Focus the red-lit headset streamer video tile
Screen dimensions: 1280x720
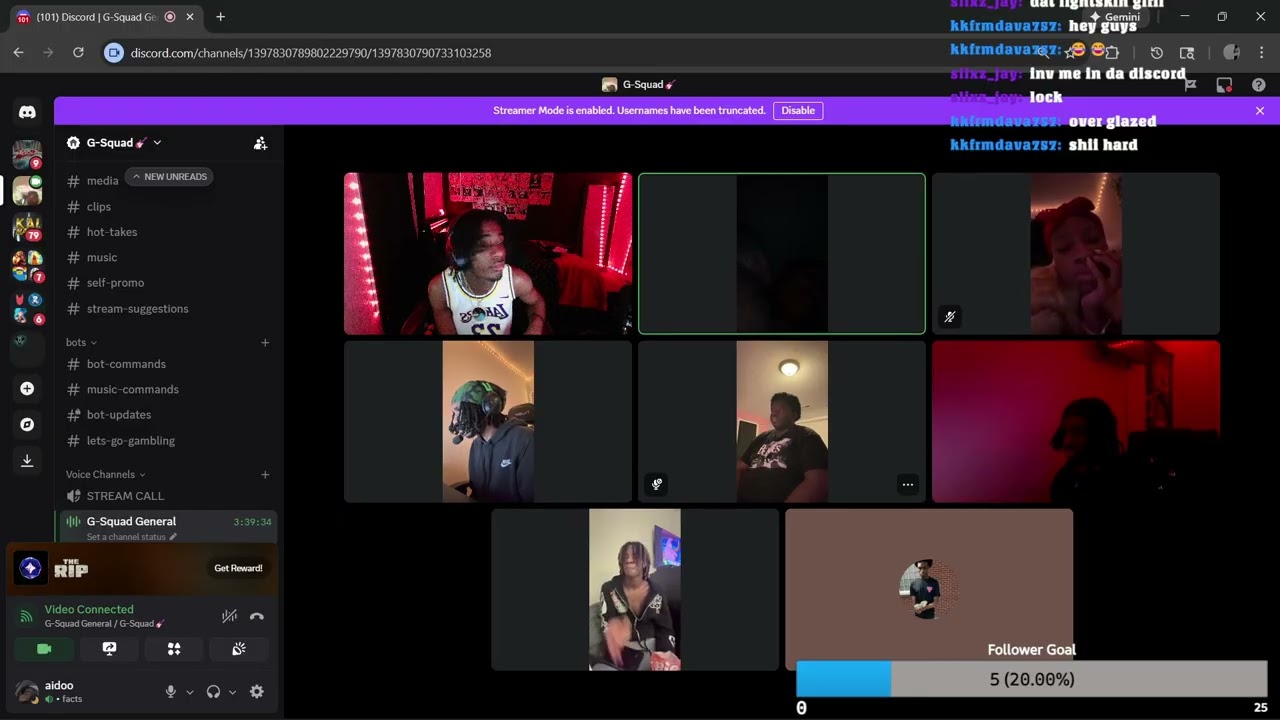[x=488, y=253]
